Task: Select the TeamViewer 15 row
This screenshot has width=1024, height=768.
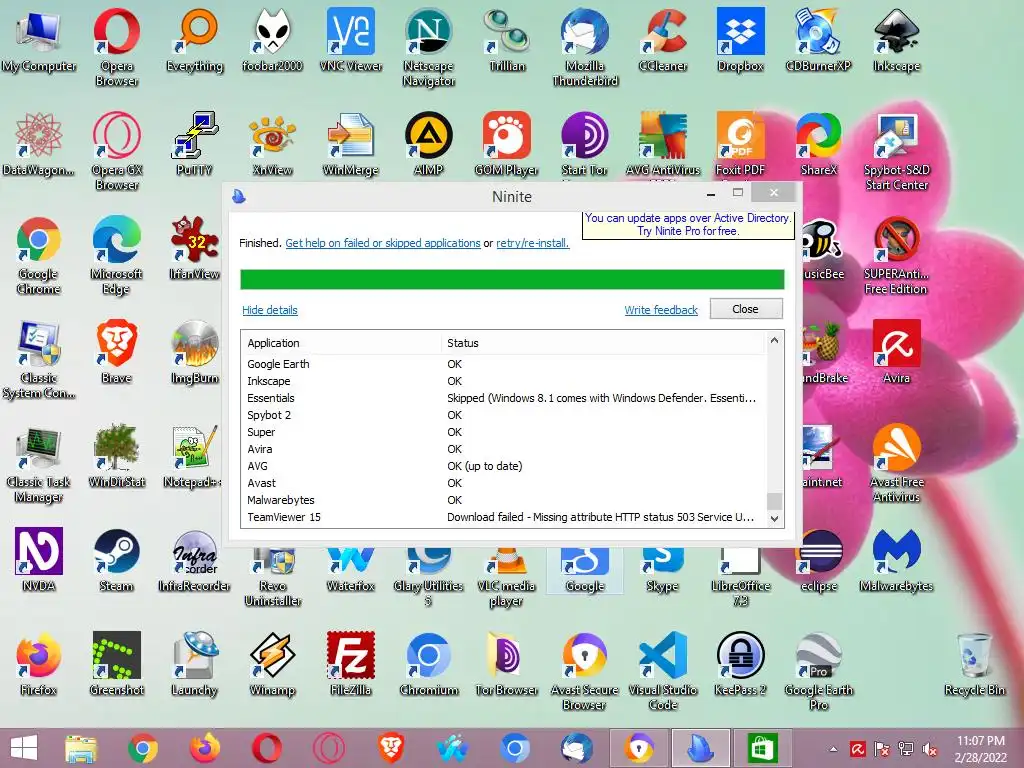Action: tap(503, 517)
